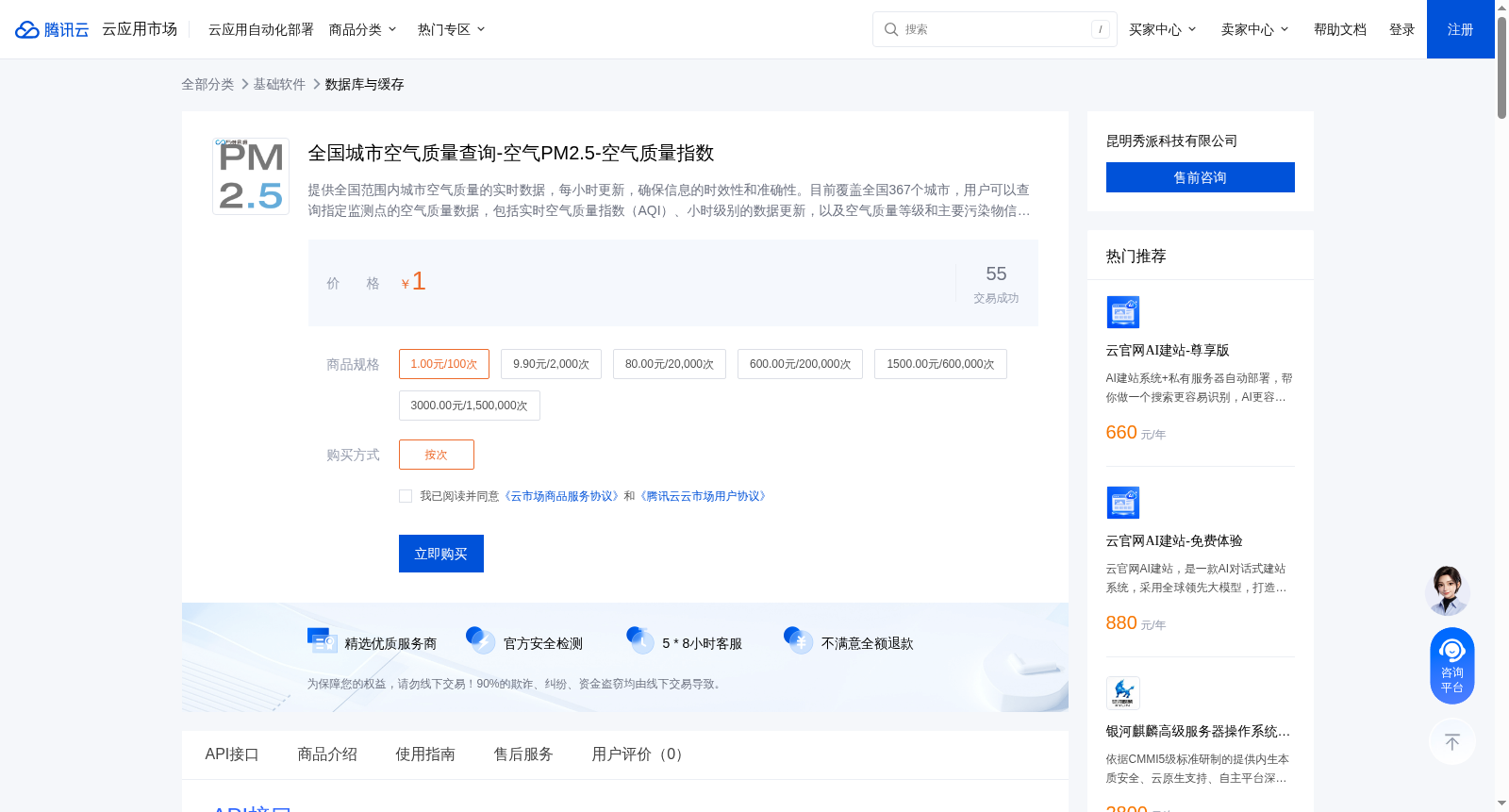This screenshot has width=1509, height=812.
Task: Select the 600.00元/200,000次 spec option
Action: 800,364
